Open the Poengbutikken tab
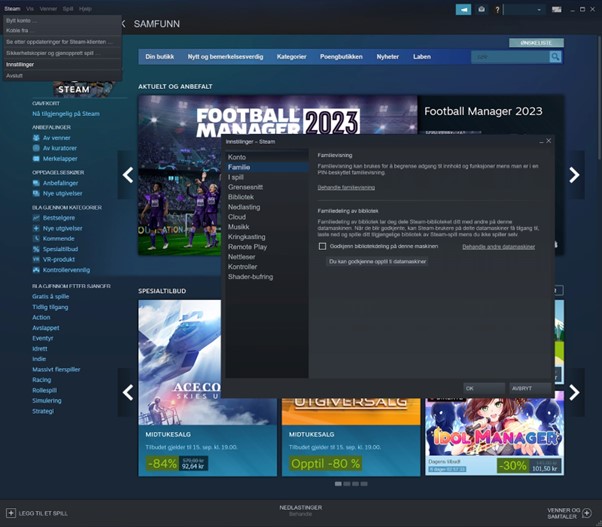Screen dimensions: 602x527 [x=341, y=57]
